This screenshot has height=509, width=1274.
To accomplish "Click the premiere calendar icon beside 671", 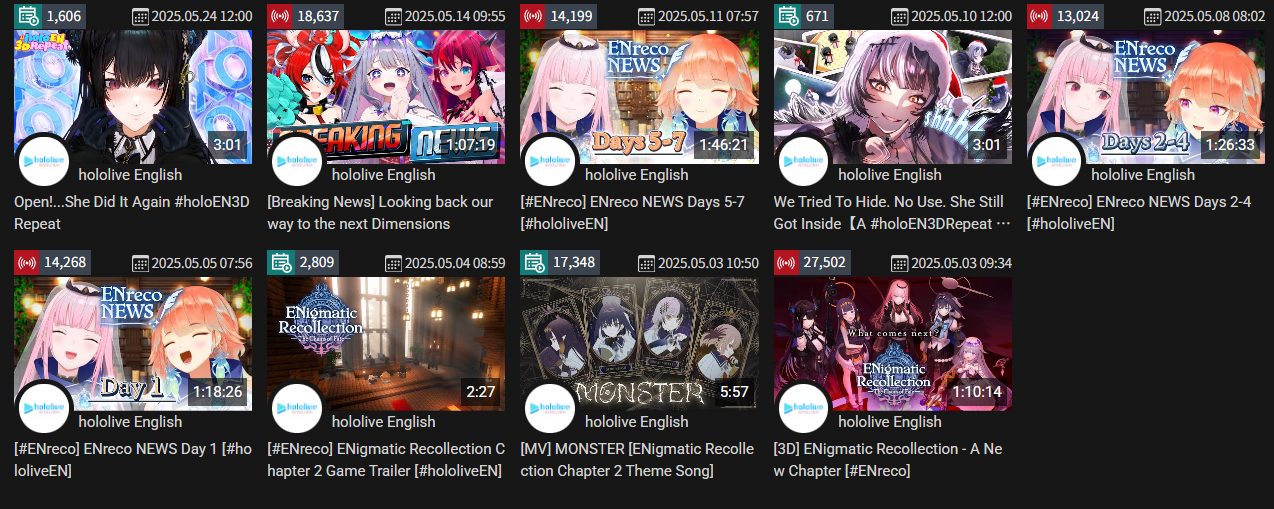I will coord(788,16).
